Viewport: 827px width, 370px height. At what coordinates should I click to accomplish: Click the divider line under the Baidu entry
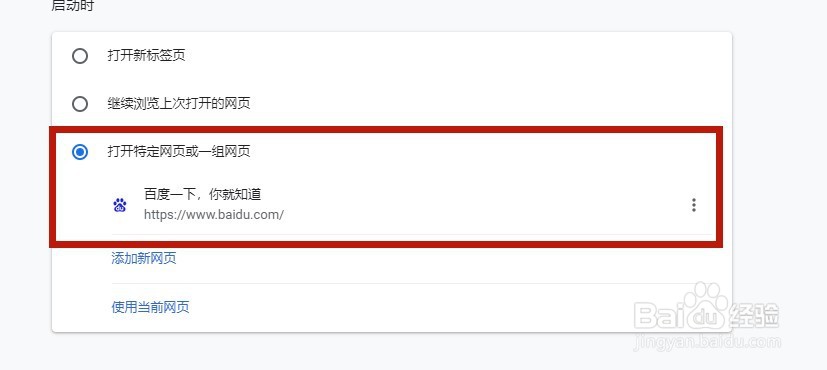(411, 235)
